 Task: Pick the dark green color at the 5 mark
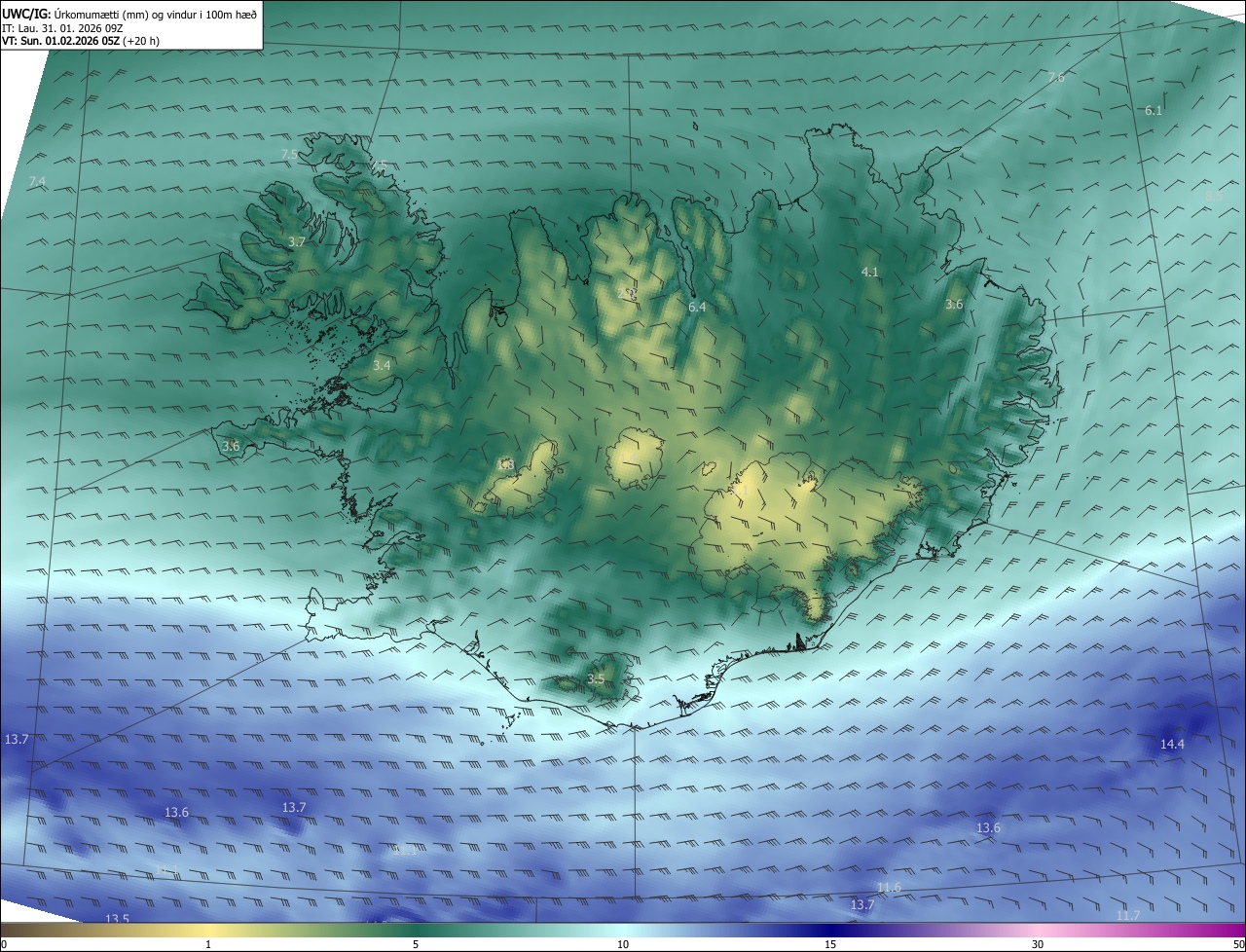click(x=416, y=930)
